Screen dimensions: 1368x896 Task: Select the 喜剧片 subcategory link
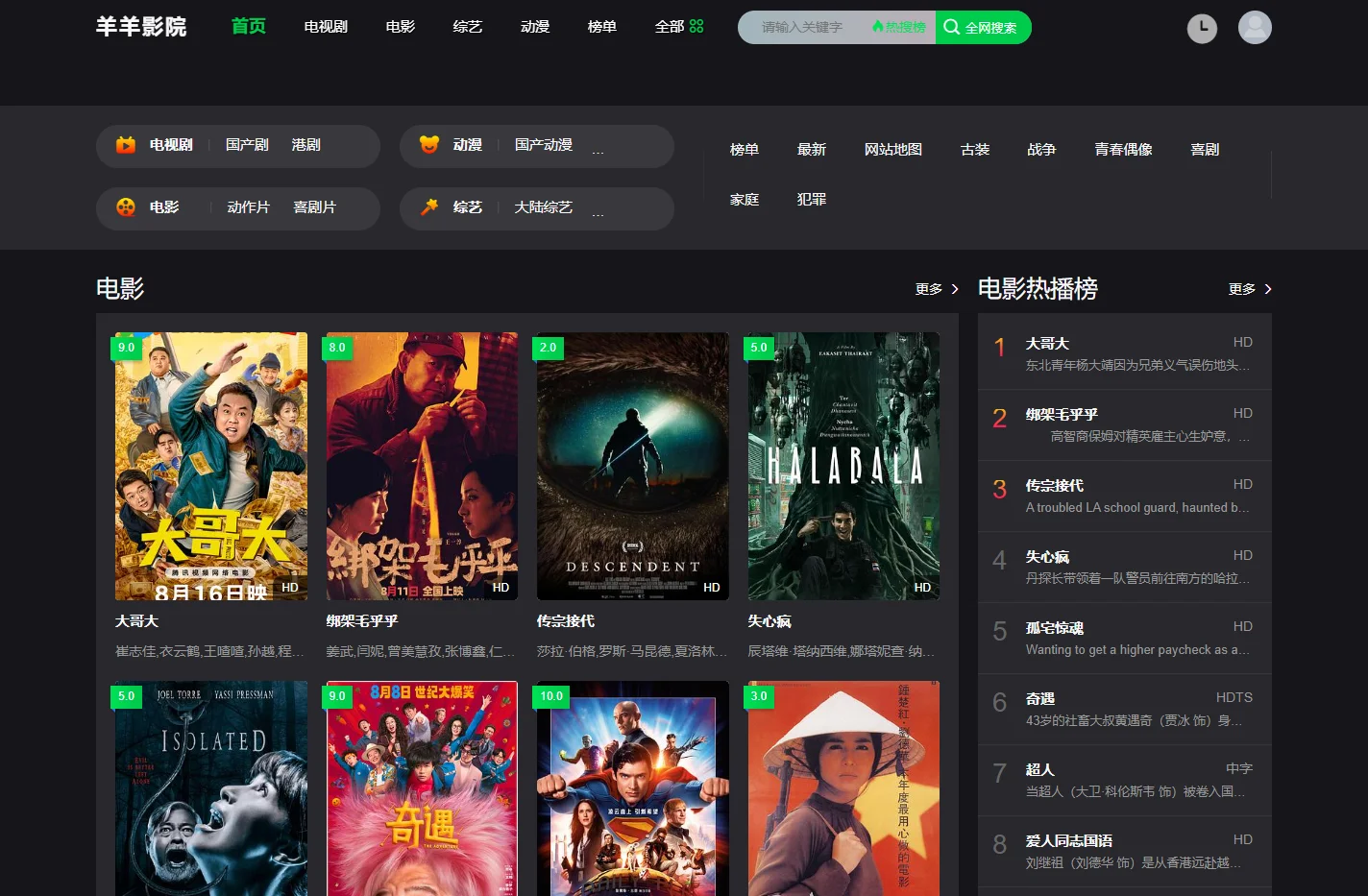(x=315, y=207)
